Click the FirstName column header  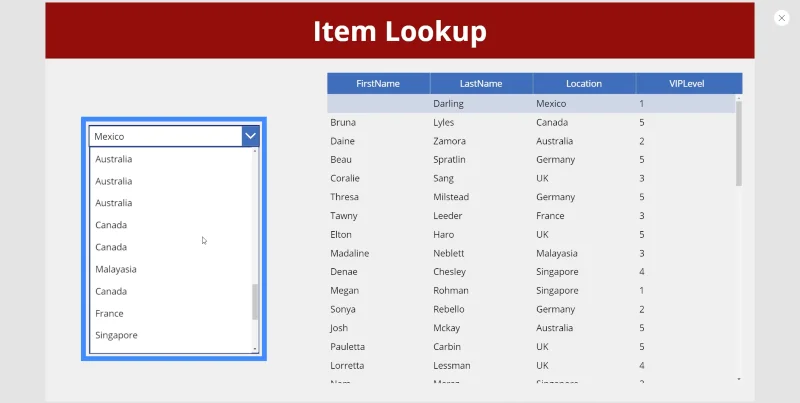pos(378,84)
